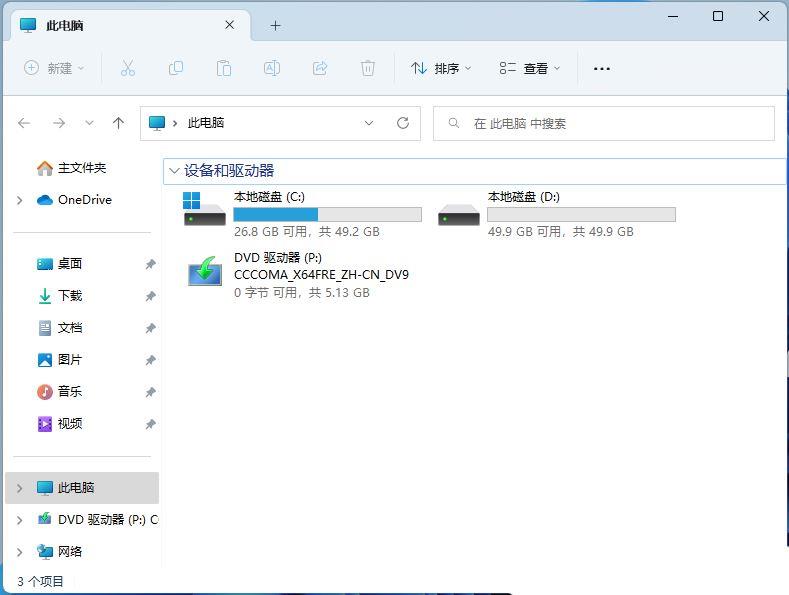The width and height of the screenshot is (789, 595).
Task: Click the monitor icon in address bar
Action: pos(157,123)
